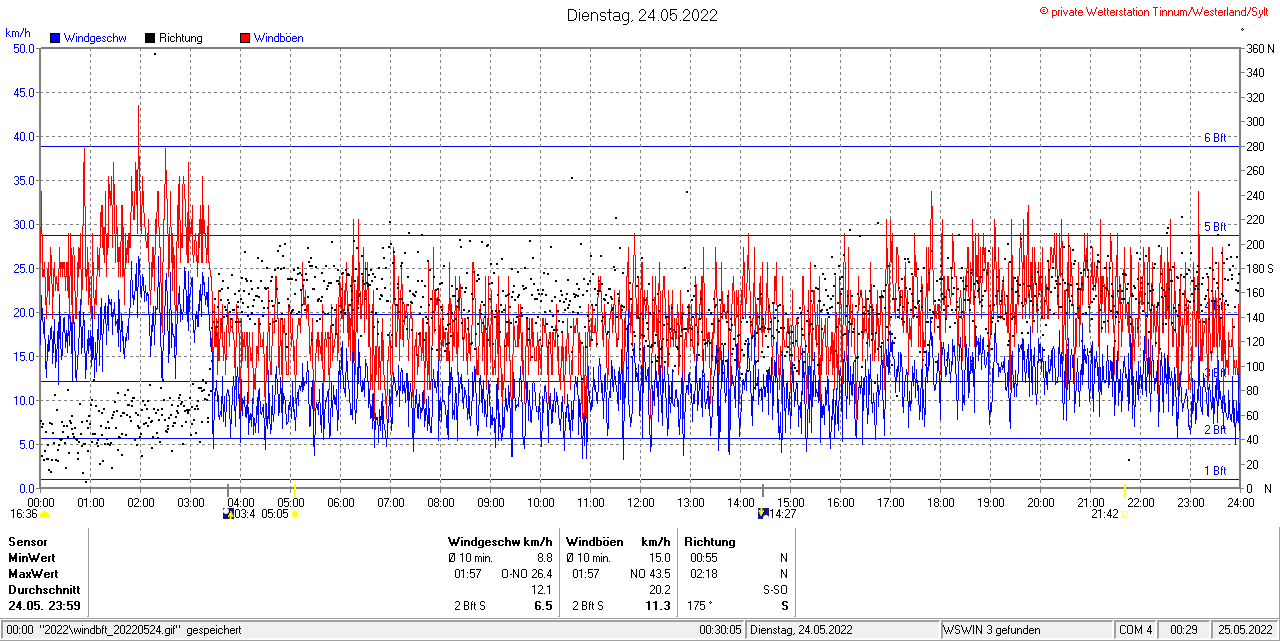This screenshot has height=641, width=1280.
Task: Click the 18:00 time axis label
Action: [x=941, y=503]
